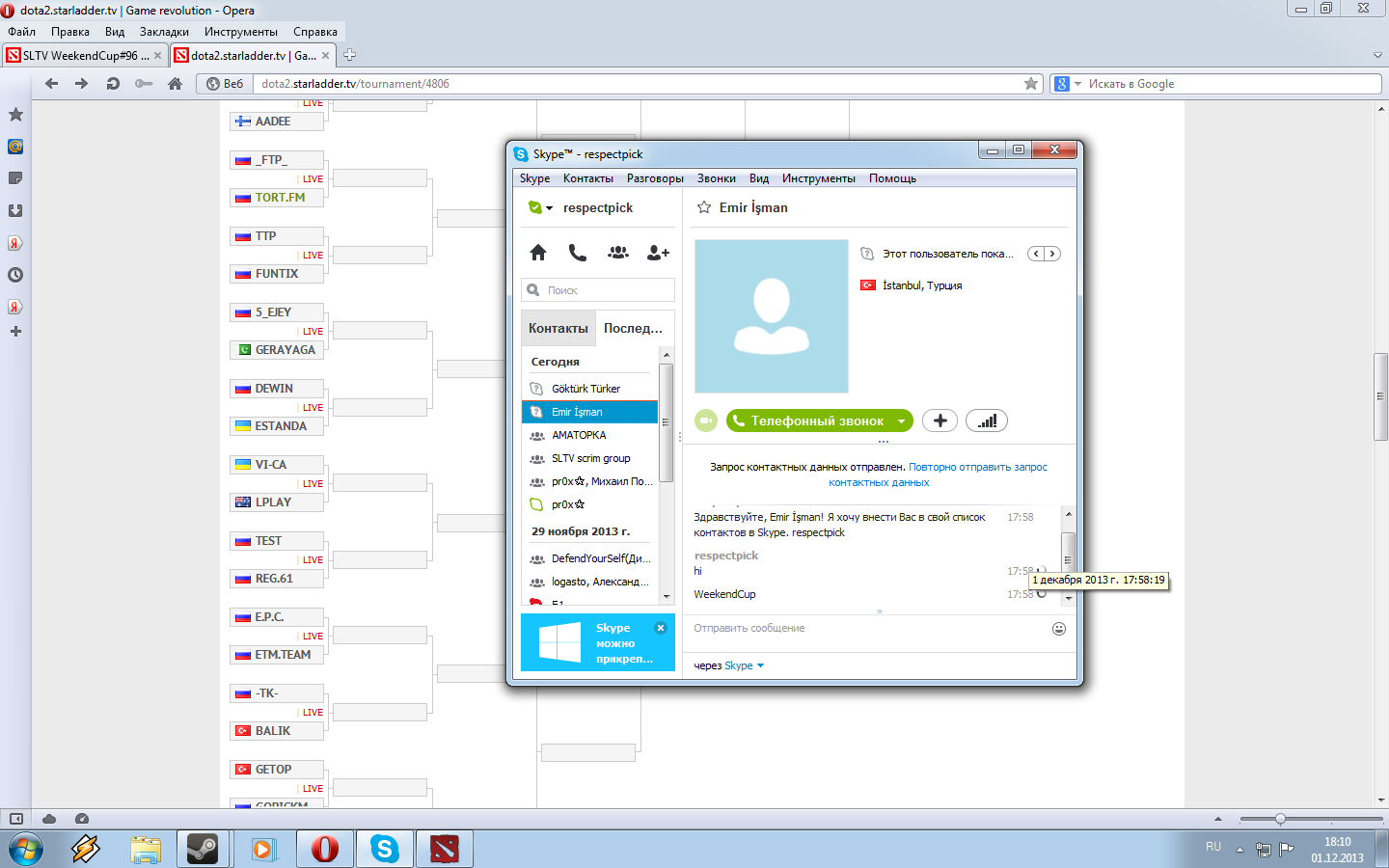Show next profile info arrow

point(1052,254)
